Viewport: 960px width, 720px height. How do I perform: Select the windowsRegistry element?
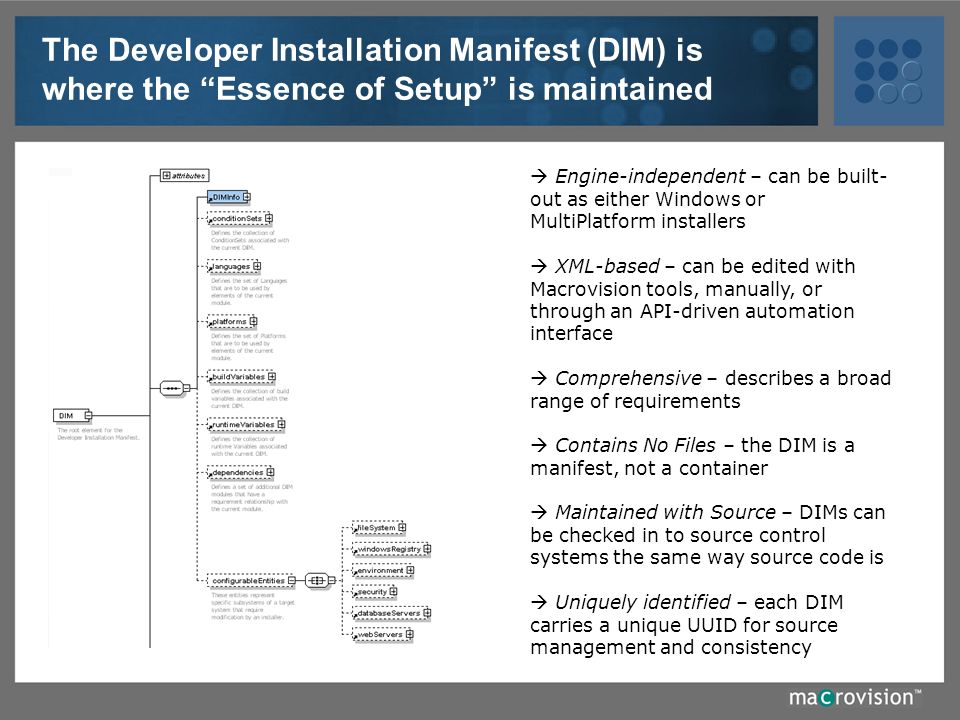[x=389, y=549]
